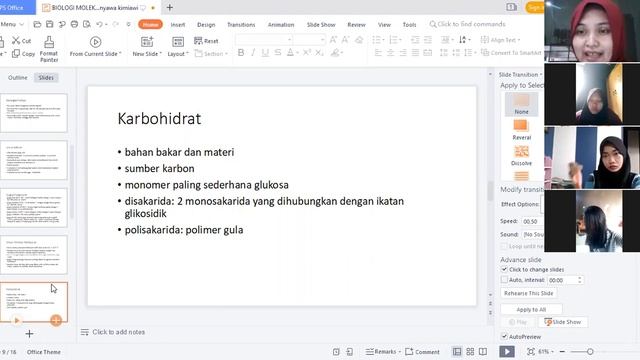Toggle Bold formatting
This screenshot has height=360, width=640.
[x=241, y=53]
